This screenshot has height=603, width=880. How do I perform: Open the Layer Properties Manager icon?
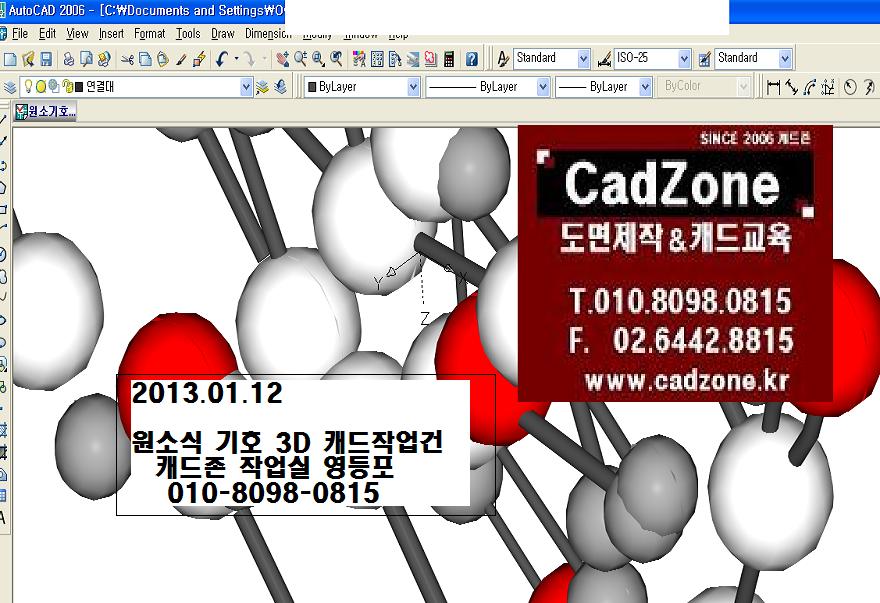click(x=10, y=87)
